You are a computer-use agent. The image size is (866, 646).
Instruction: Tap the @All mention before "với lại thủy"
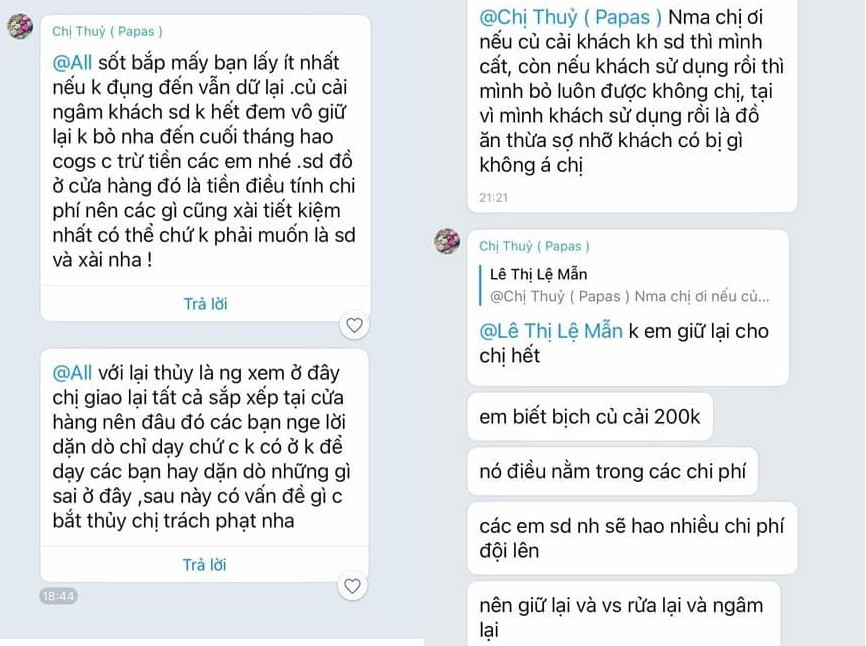click(72, 373)
